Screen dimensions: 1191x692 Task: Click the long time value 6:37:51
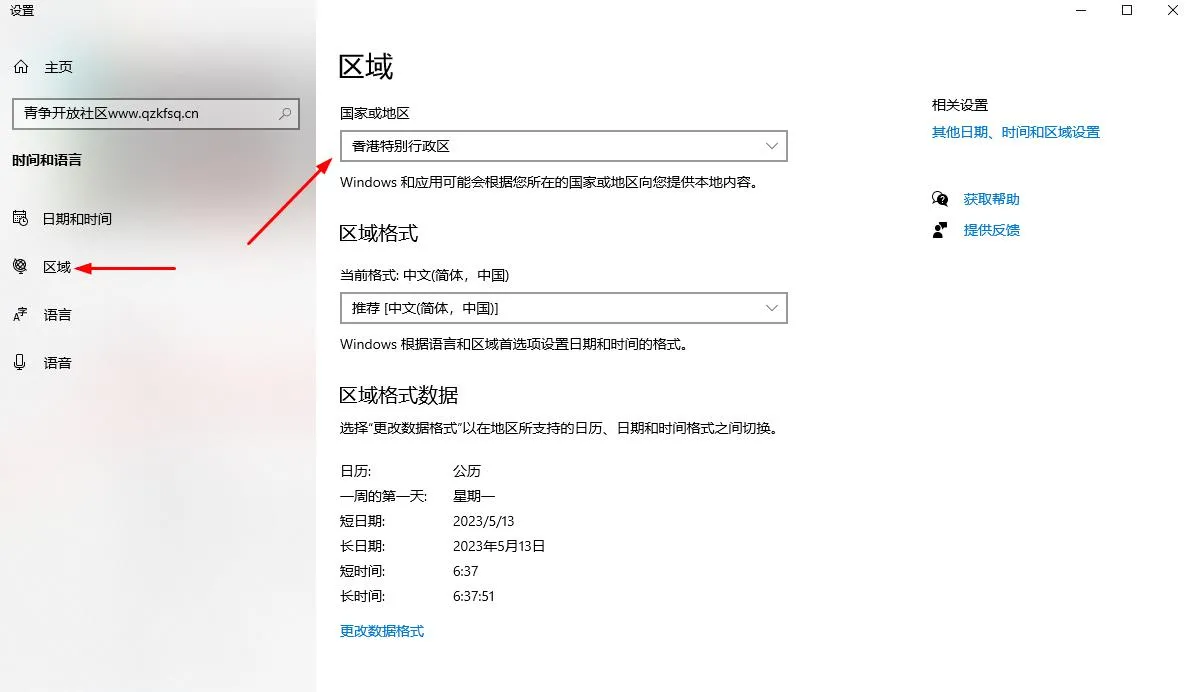(x=473, y=596)
